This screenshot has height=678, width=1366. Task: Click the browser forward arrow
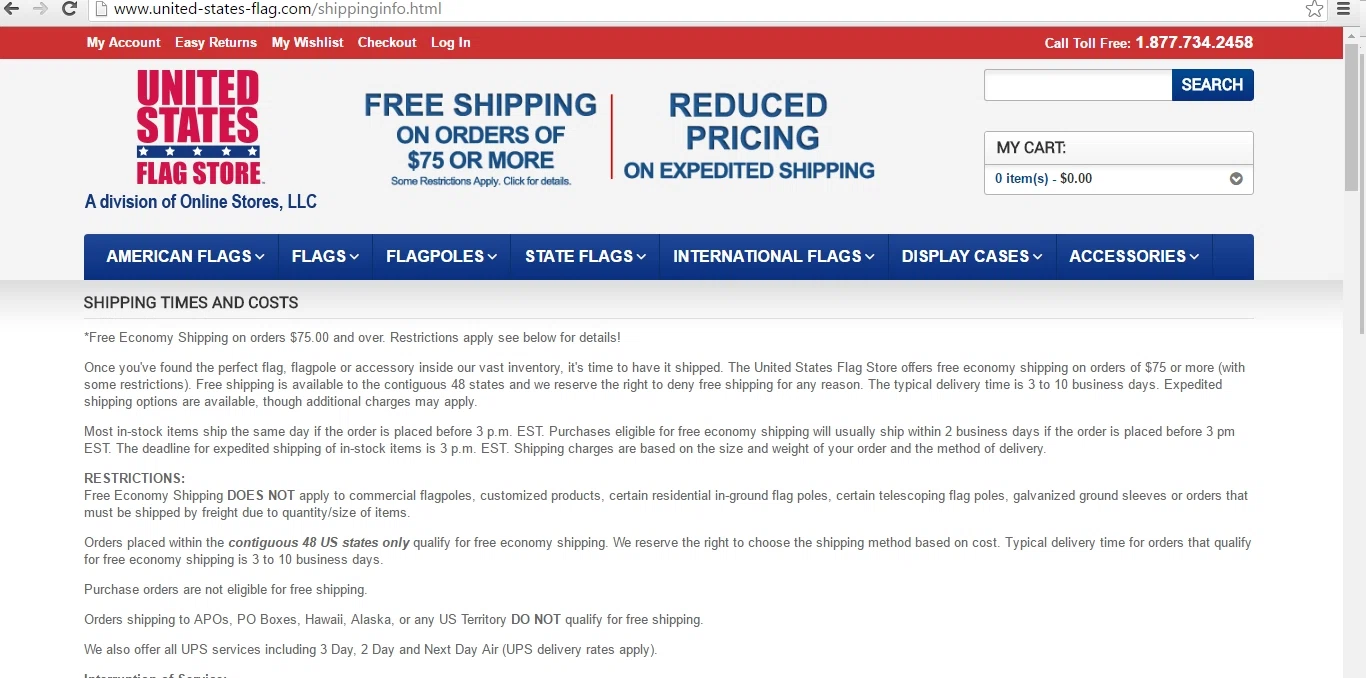(40, 9)
